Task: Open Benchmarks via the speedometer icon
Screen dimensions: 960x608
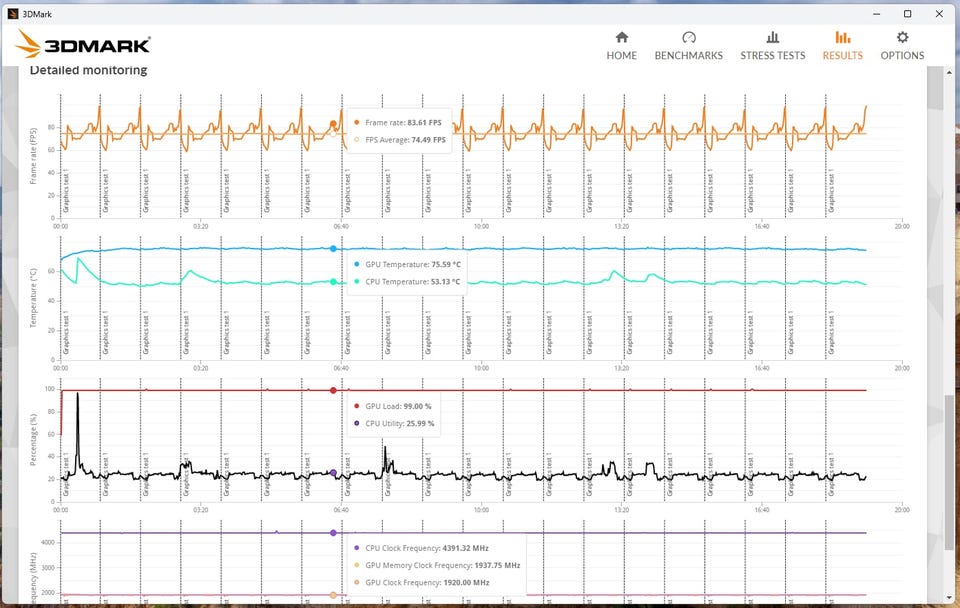Action: pos(688,38)
